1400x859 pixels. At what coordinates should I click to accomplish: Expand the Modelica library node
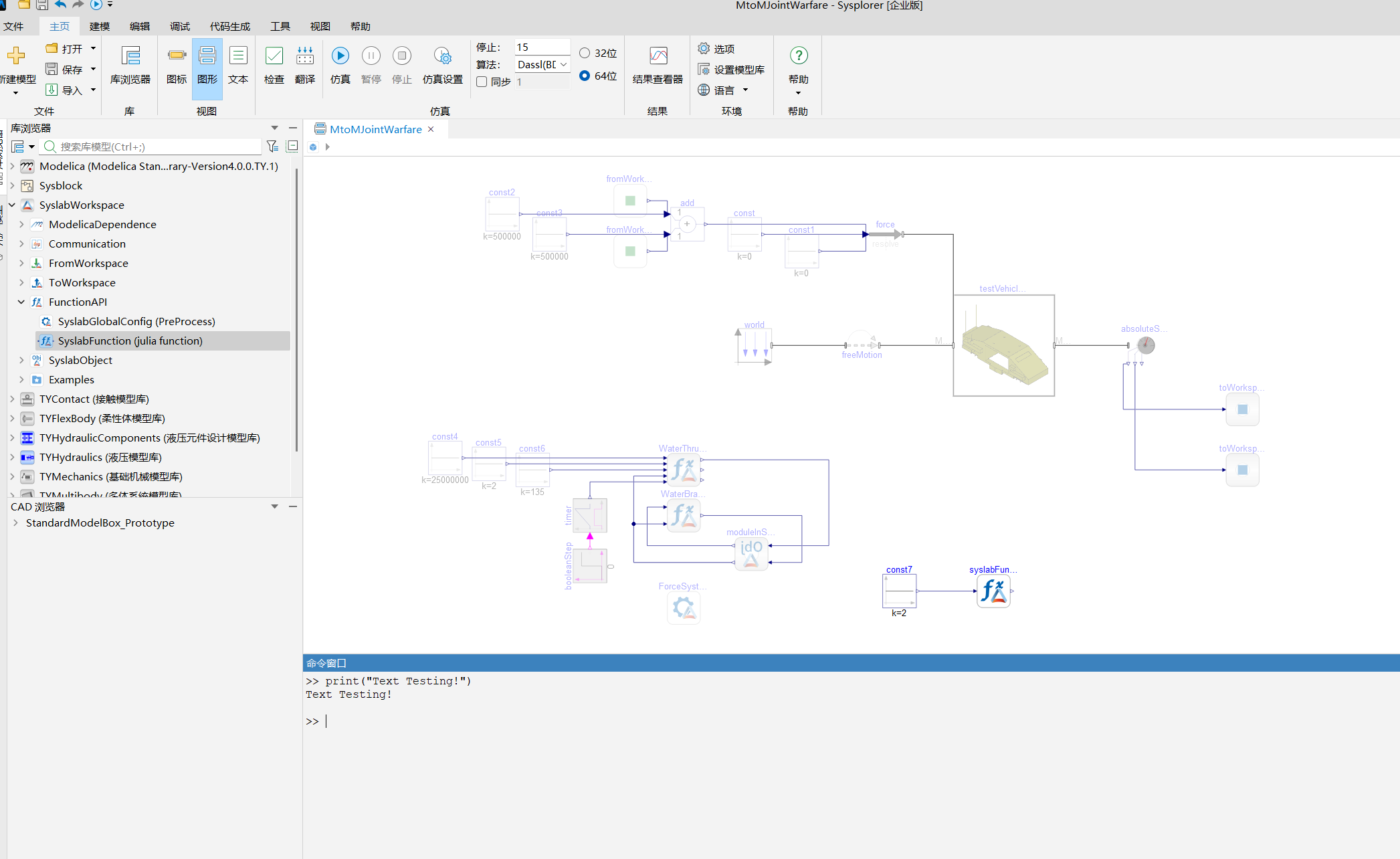(x=12, y=167)
